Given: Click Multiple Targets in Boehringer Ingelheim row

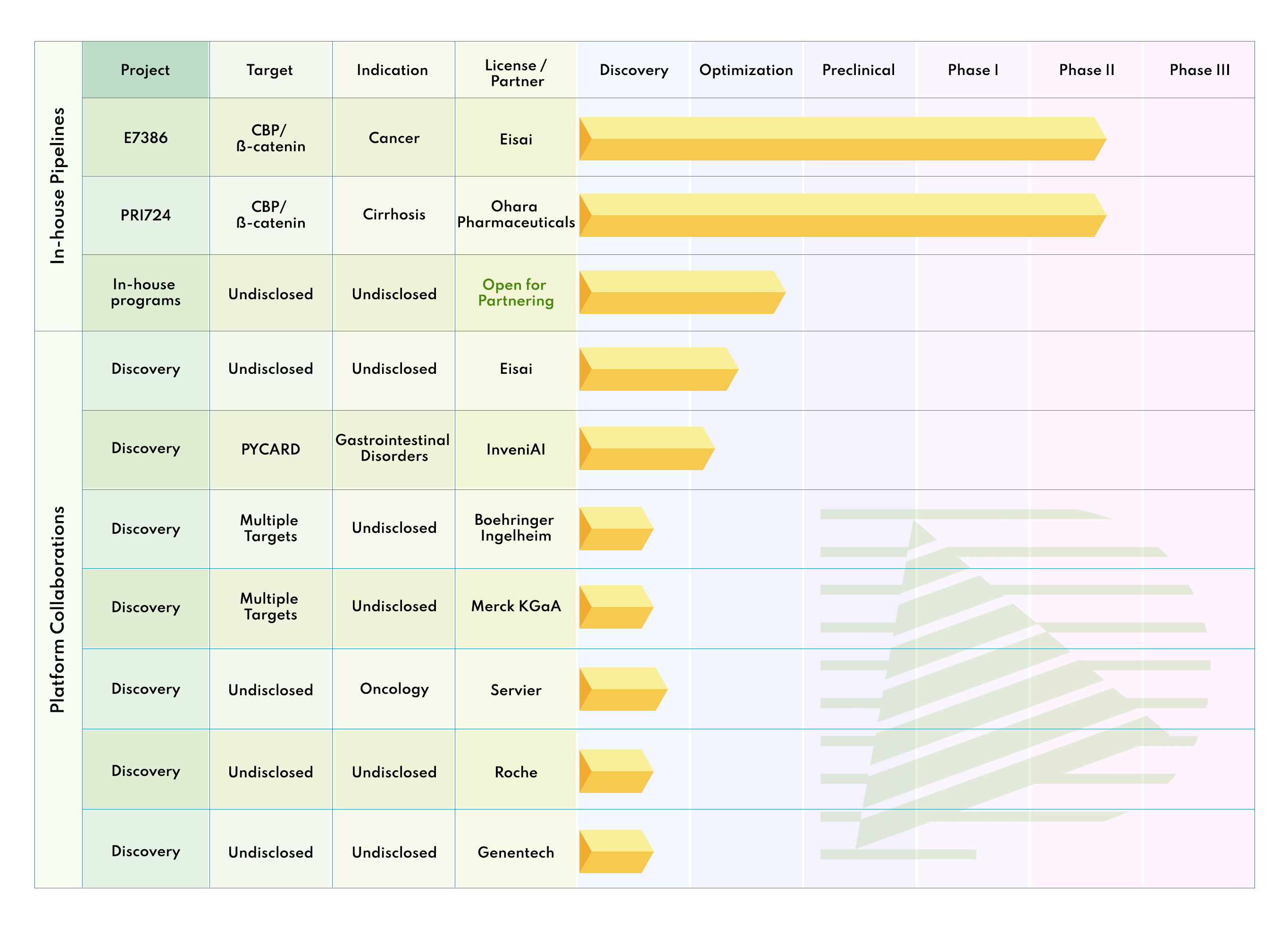Looking at the screenshot, I should tap(270, 528).
